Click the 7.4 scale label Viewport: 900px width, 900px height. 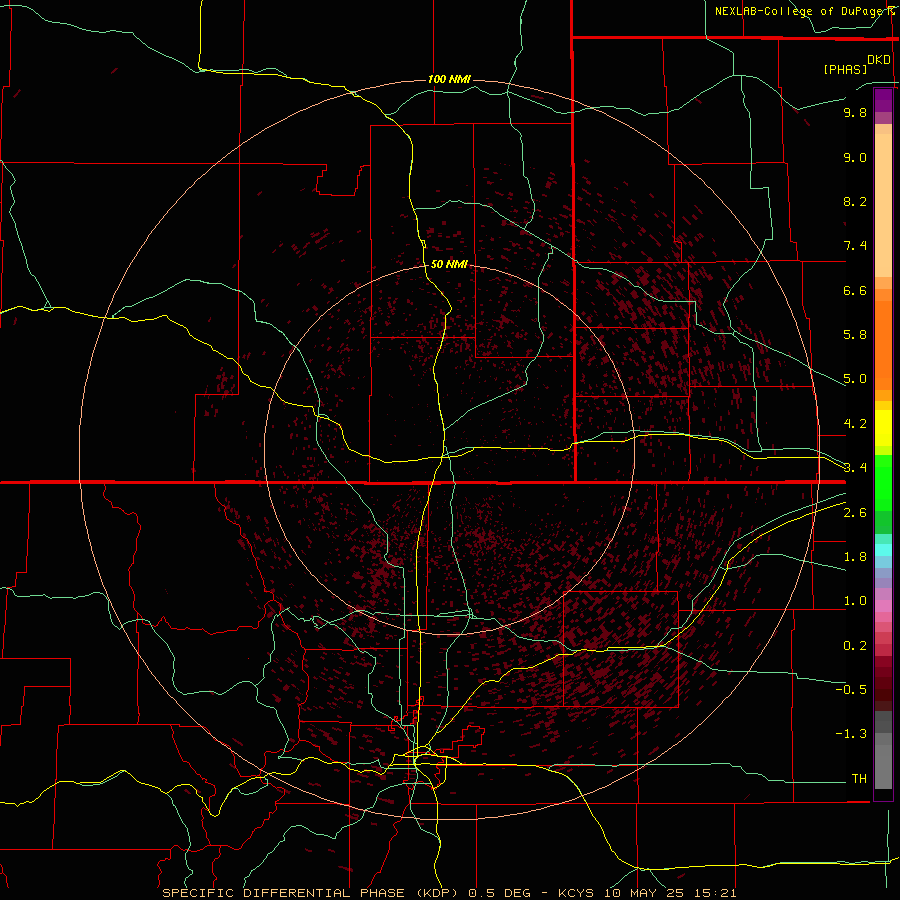coord(855,246)
